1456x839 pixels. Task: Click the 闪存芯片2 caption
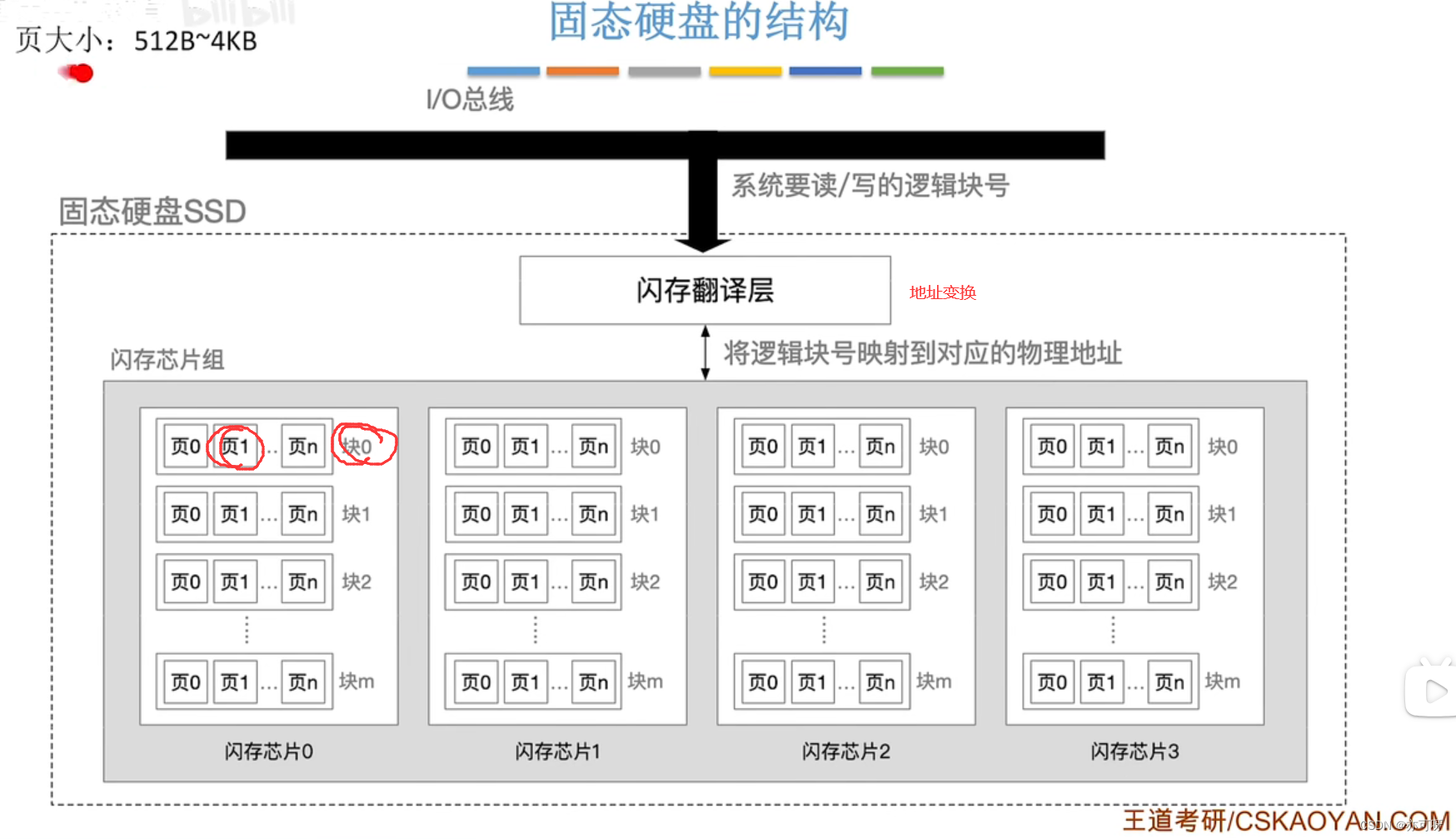click(846, 752)
